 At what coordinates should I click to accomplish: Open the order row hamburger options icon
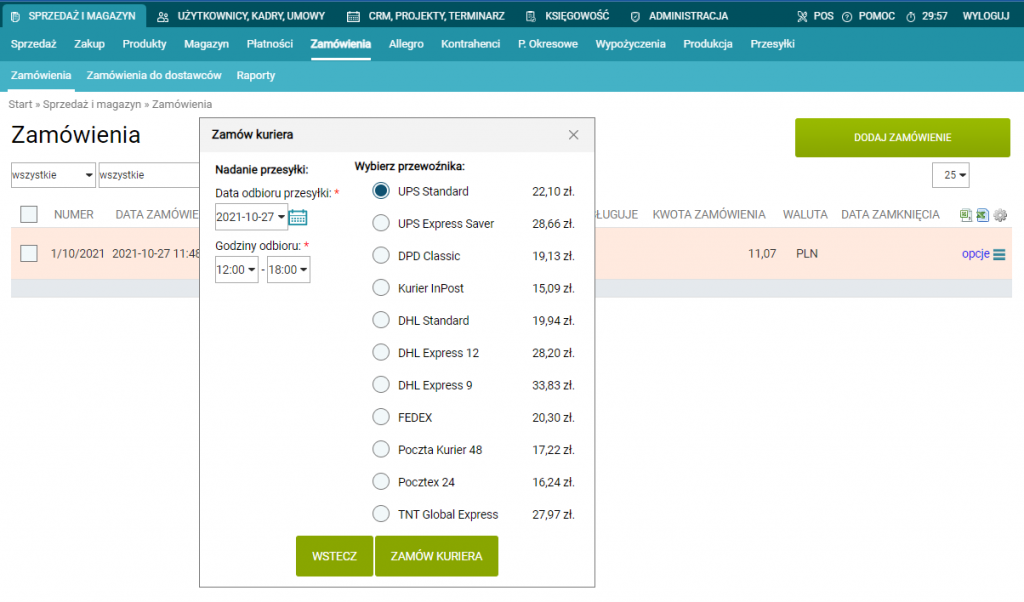point(999,254)
